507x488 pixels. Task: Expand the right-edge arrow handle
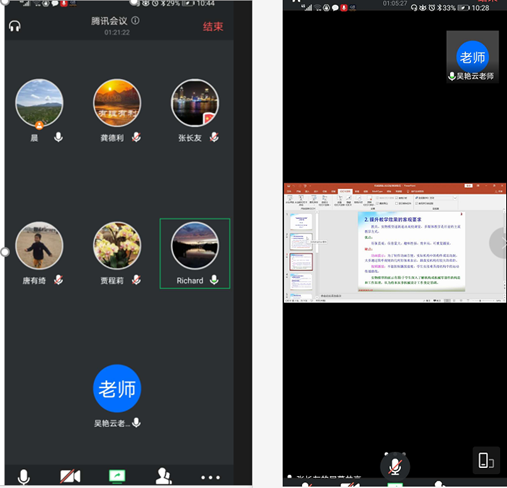[x=499, y=243]
